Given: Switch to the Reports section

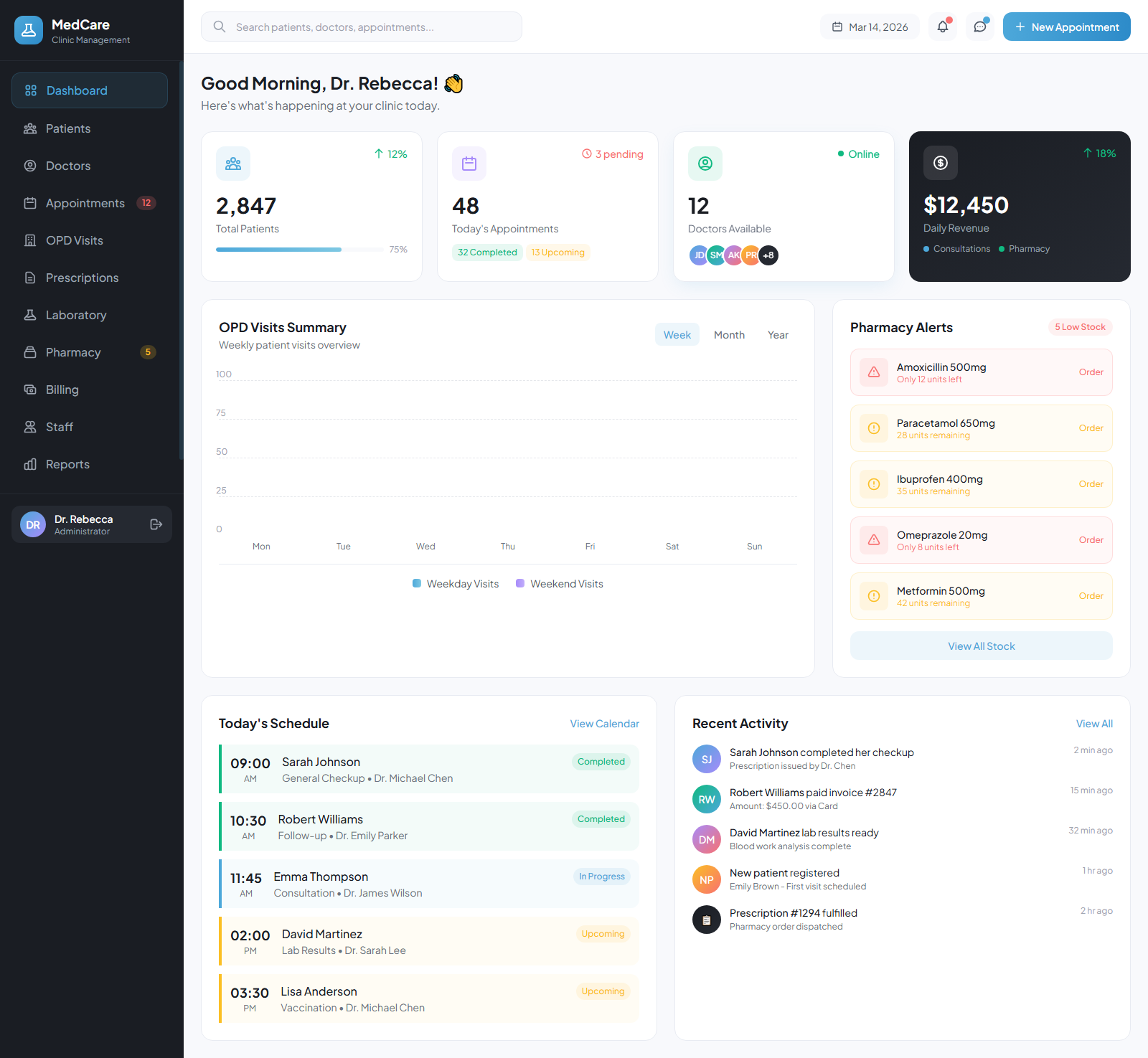Looking at the screenshot, I should (x=66, y=463).
